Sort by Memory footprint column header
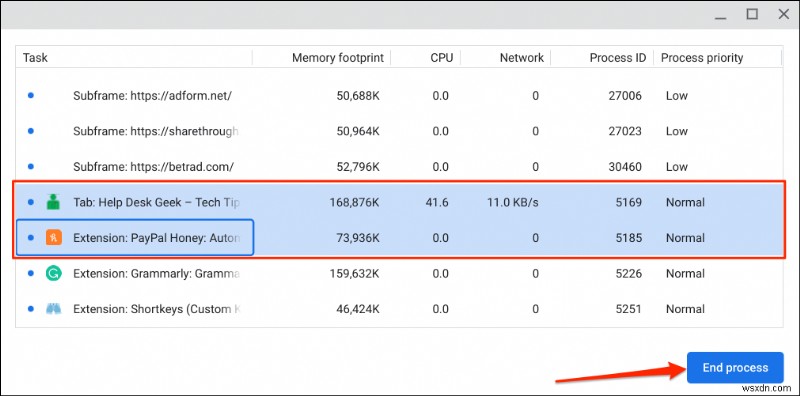Screen dimensions: 800x396 click(x=338, y=58)
